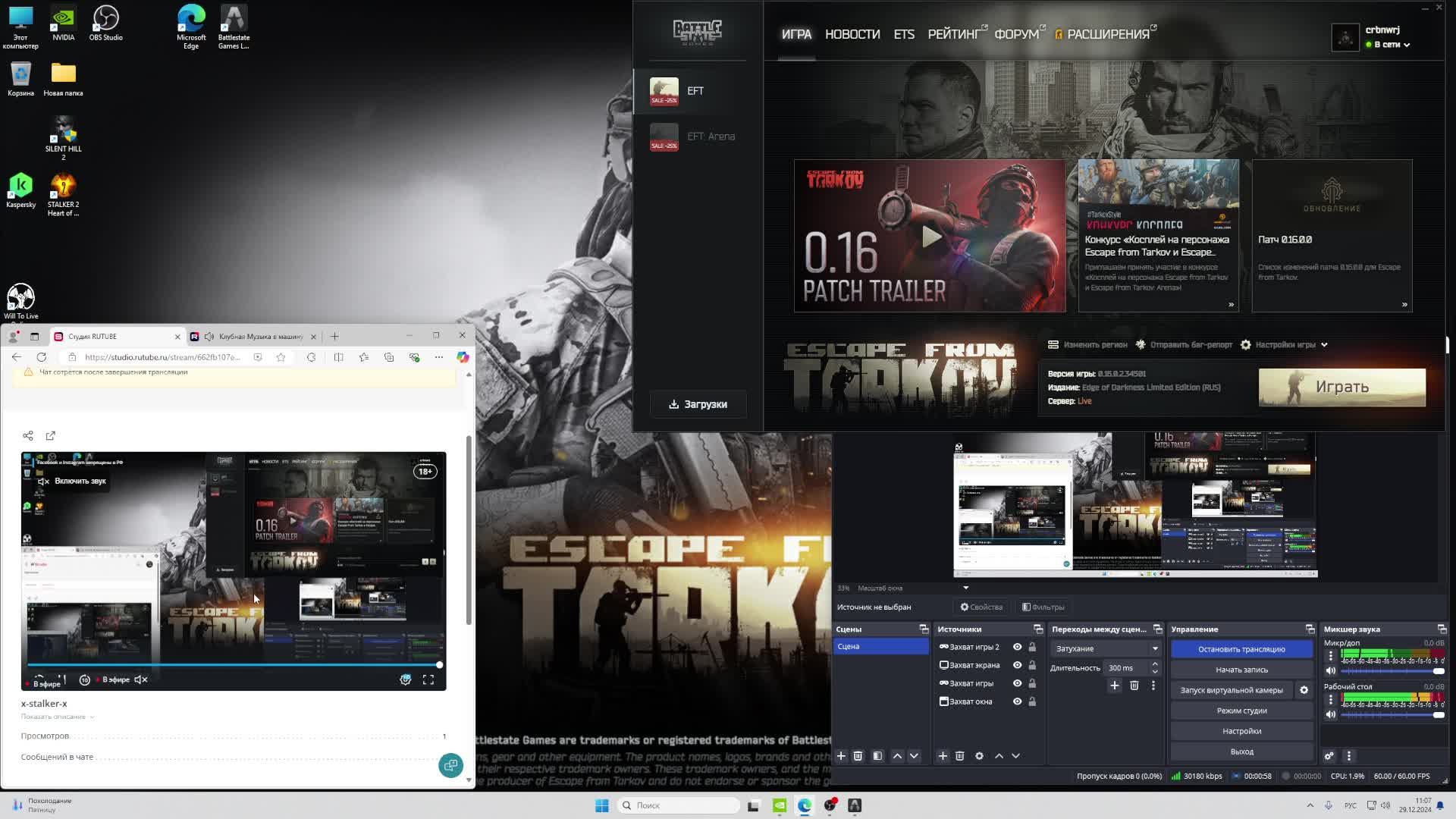Play the 0.16 Patch Trailer thumbnail
The height and width of the screenshot is (819, 1456).
[930, 236]
